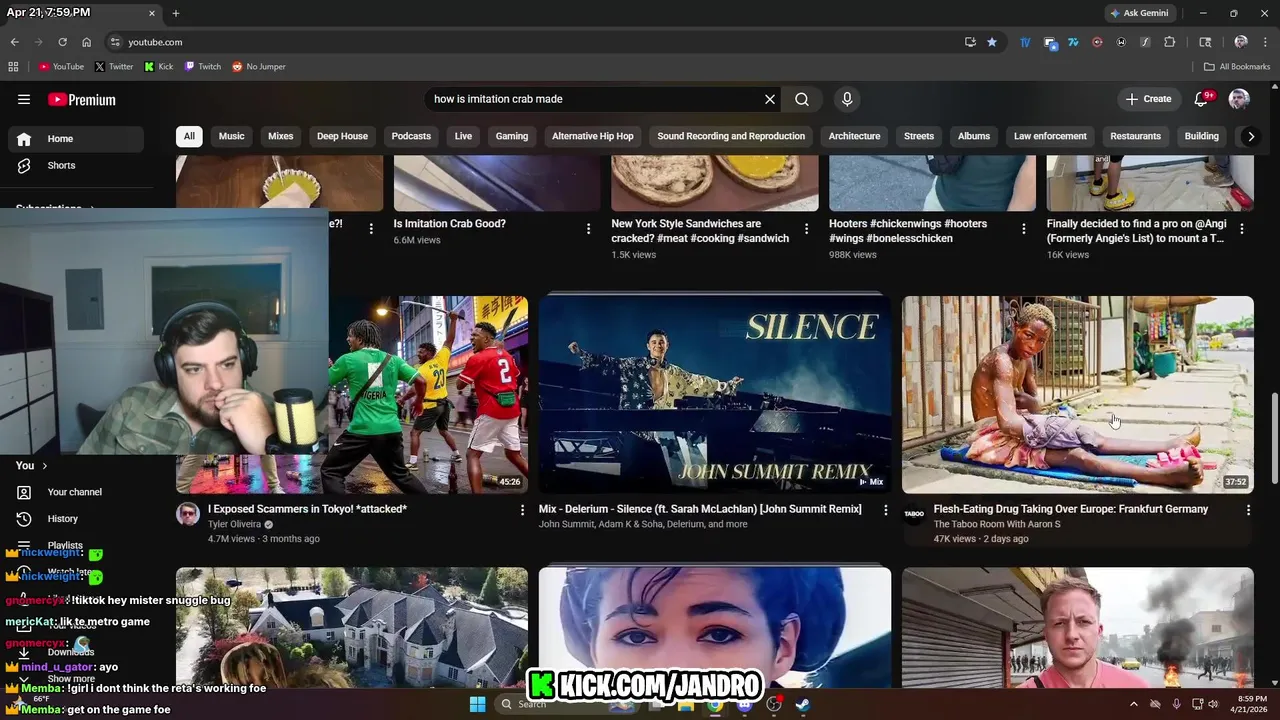The image size is (1280, 720).
Task: Show hidden system tray icons
Action: (x=1134, y=704)
